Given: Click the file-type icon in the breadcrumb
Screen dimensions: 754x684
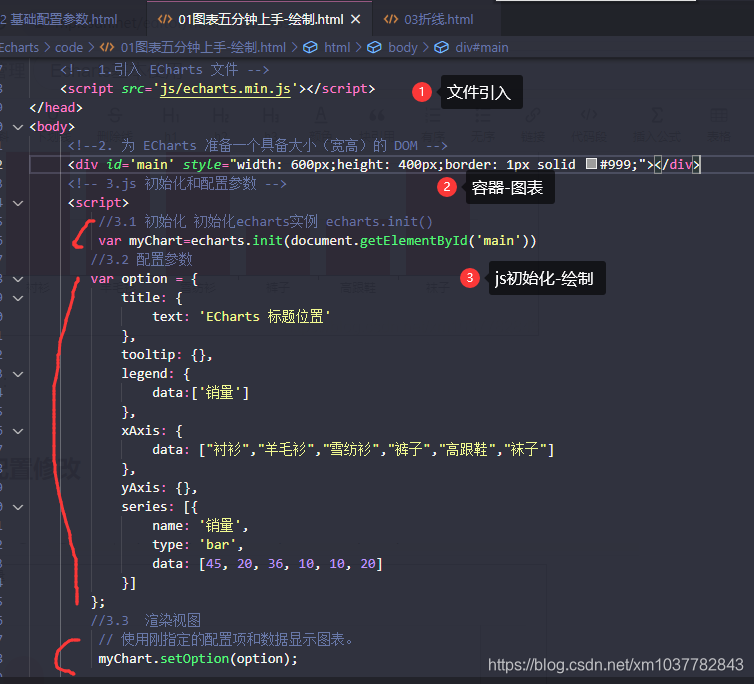Looking at the screenshot, I should click(x=107, y=48).
